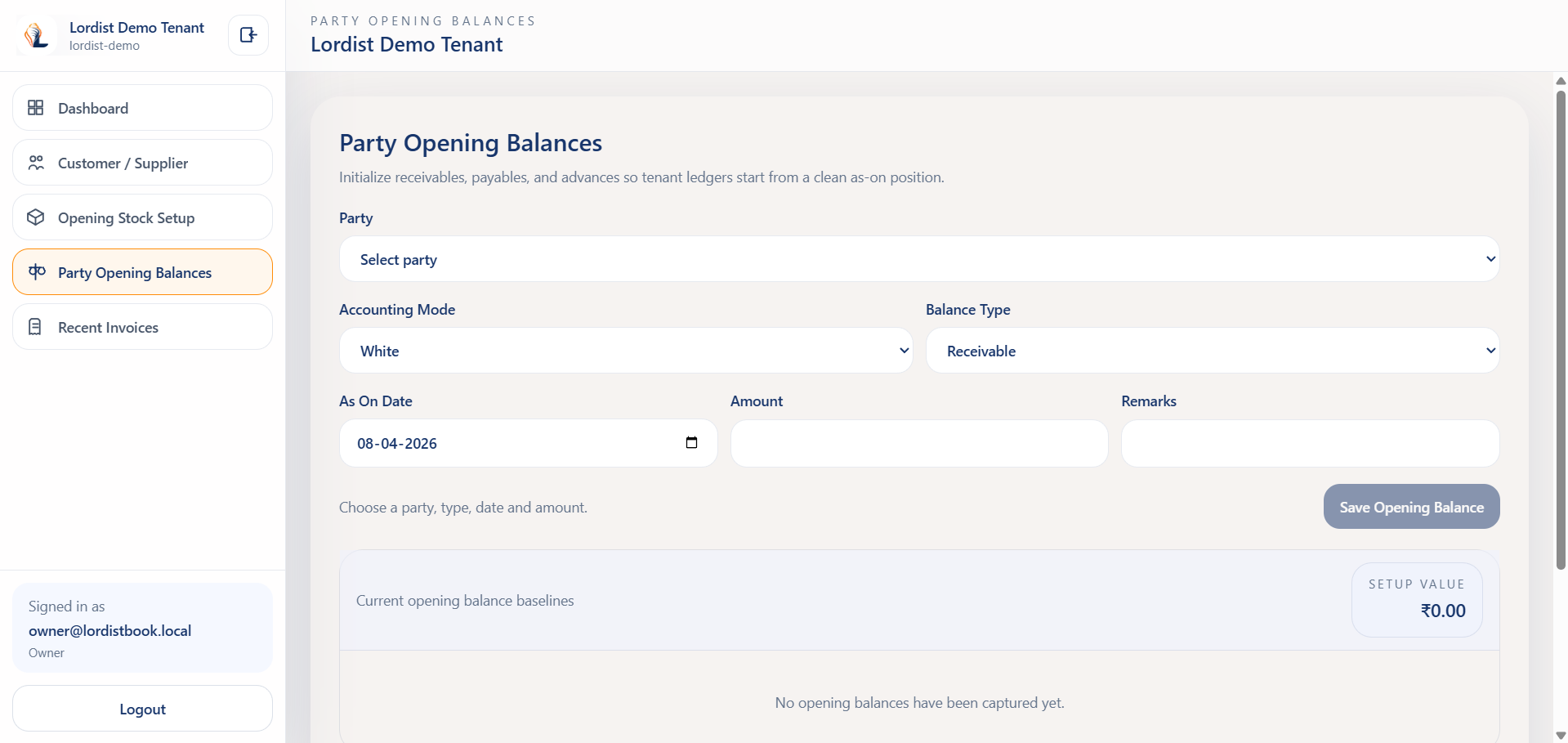
Task: Click the Accounting Mode field label
Action: click(397, 310)
